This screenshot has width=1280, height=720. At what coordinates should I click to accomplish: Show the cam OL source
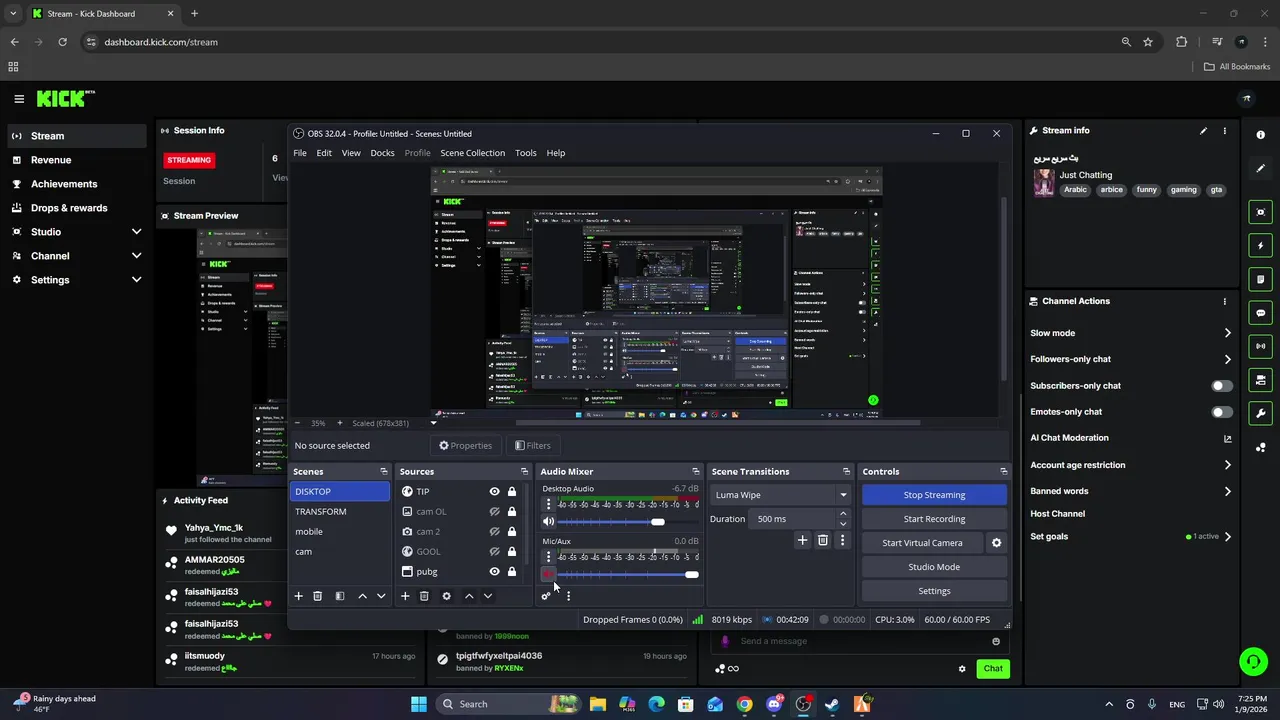click(494, 512)
